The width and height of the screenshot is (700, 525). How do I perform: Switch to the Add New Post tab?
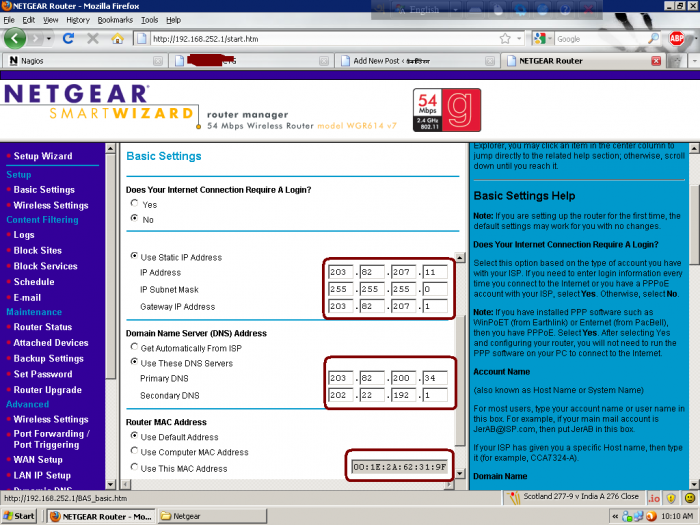[416, 61]
